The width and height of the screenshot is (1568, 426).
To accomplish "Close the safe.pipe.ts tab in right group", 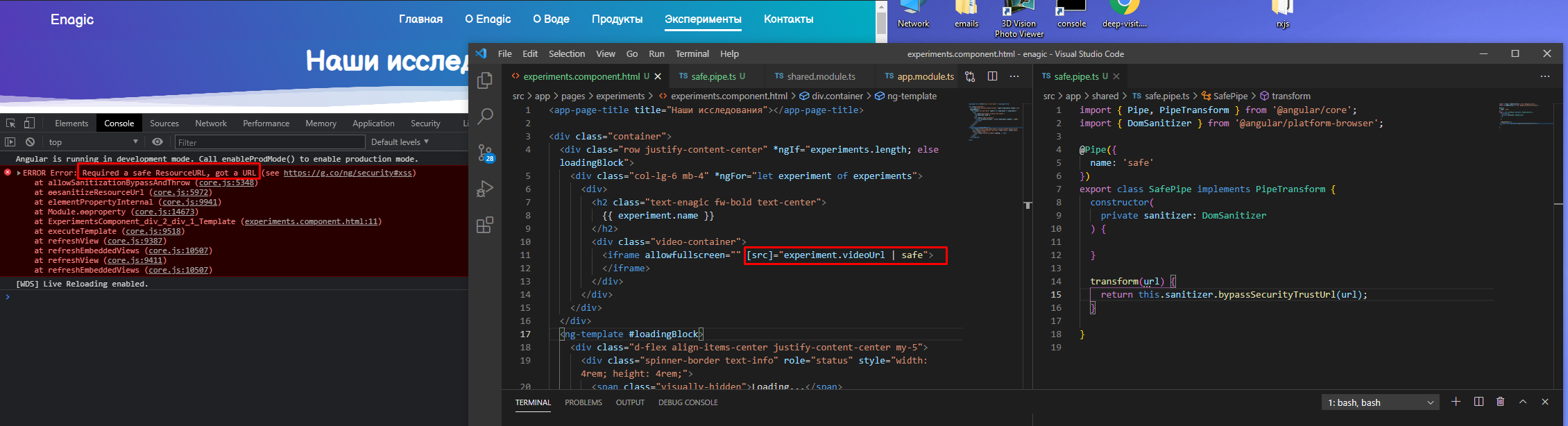I will (x=1116, y=76).
